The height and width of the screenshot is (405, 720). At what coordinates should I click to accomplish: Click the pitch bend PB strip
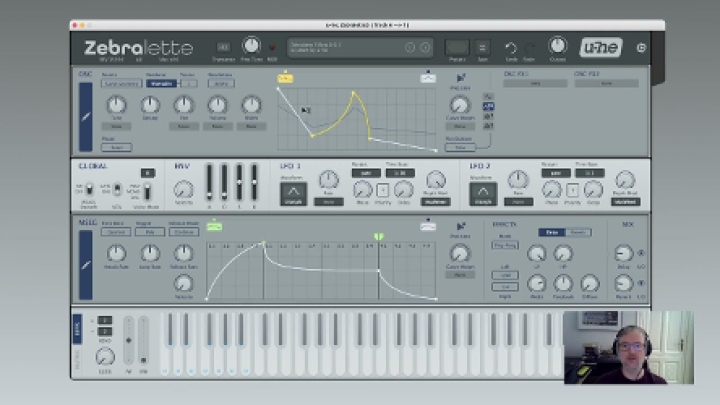[x=129, y=341]
